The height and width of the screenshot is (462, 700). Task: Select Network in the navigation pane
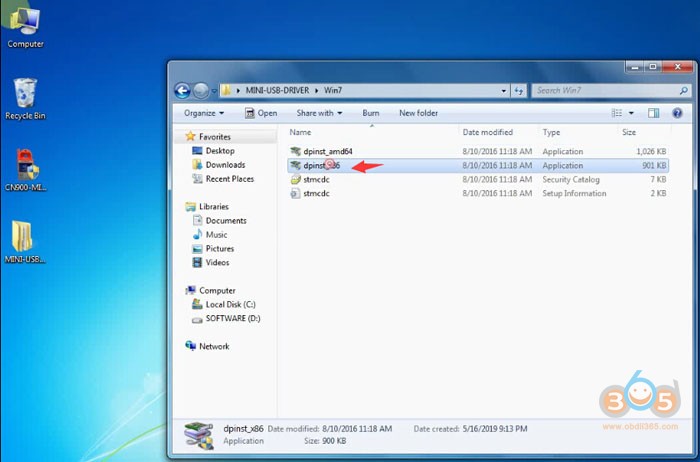(214, 346)
